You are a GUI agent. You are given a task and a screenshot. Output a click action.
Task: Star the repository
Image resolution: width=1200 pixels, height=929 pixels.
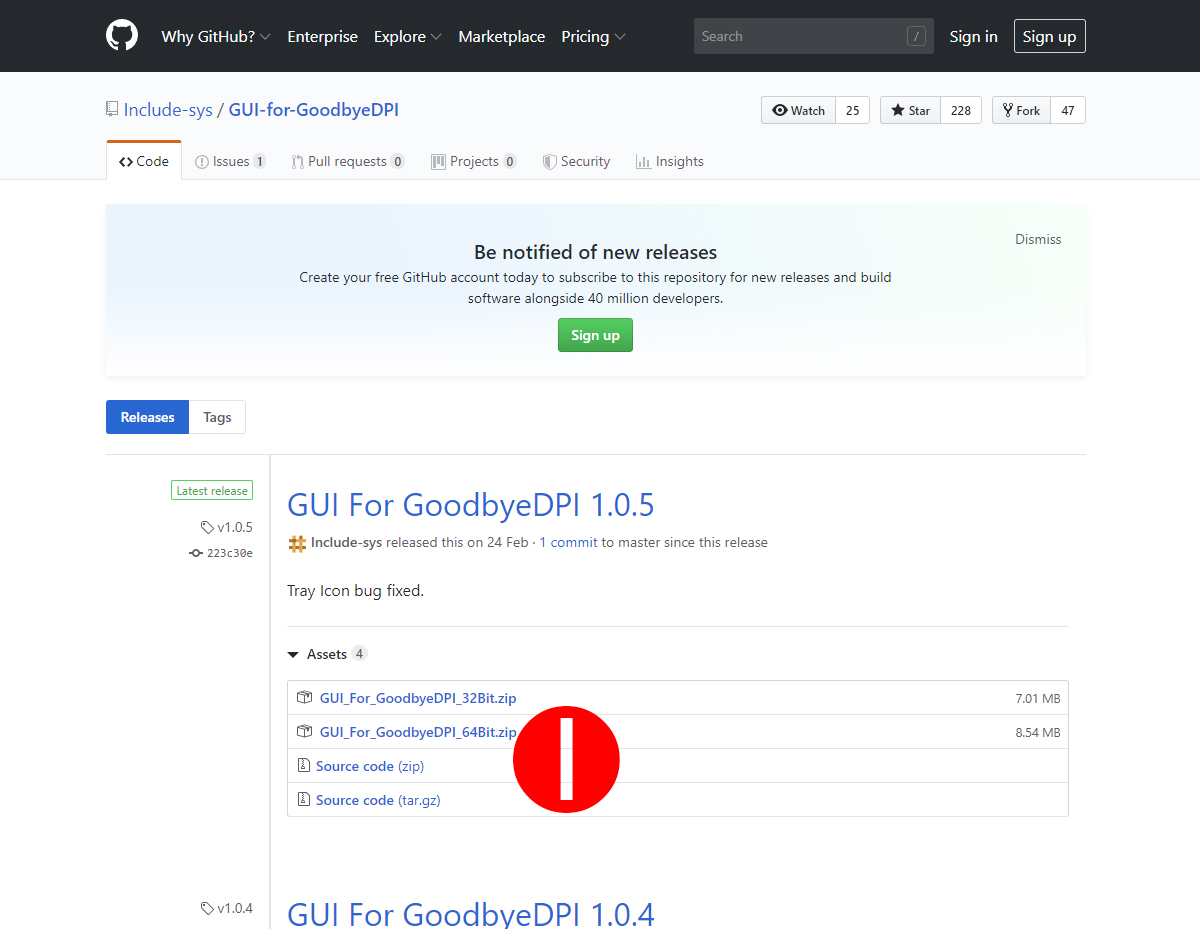[910, 110]
